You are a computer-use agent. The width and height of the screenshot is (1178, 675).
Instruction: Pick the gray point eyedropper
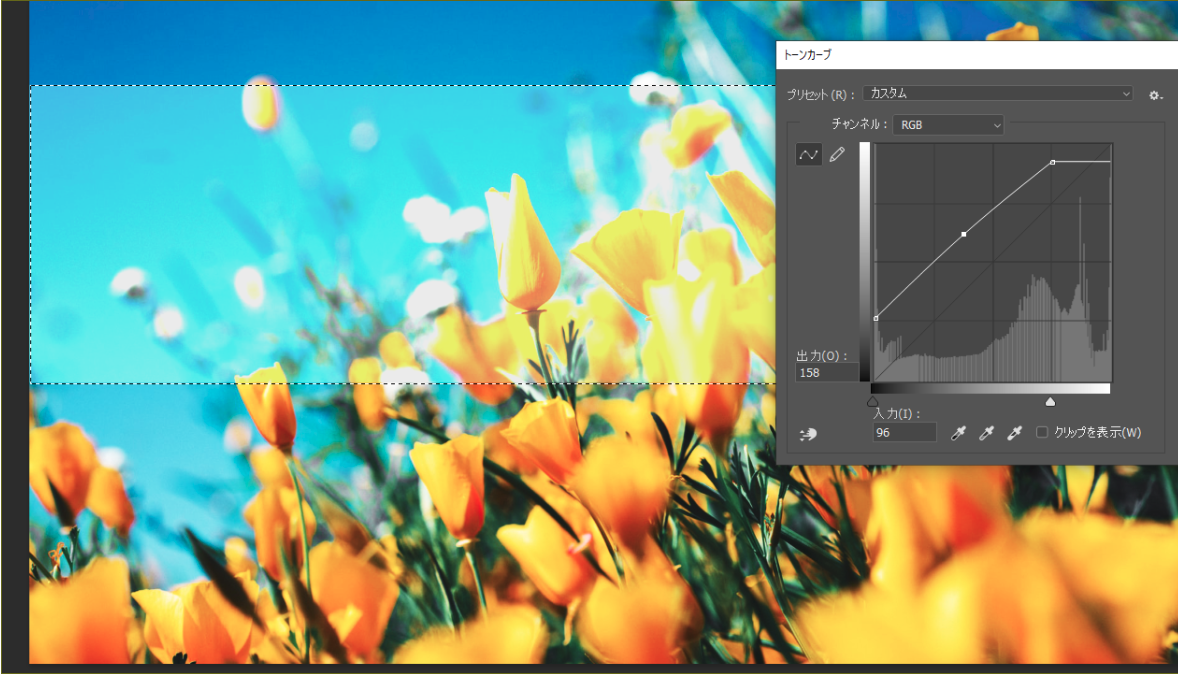click(986, 433)
